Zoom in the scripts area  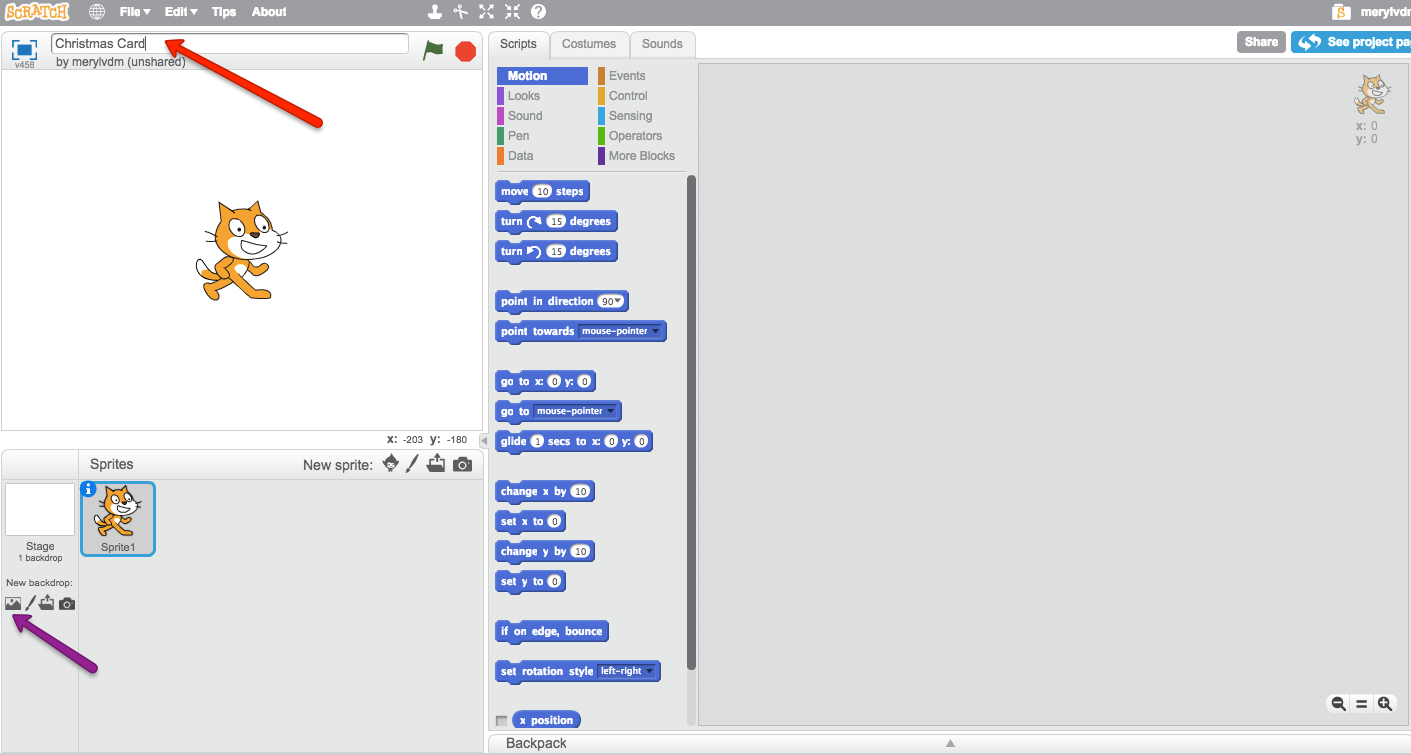click(1385, 704)
